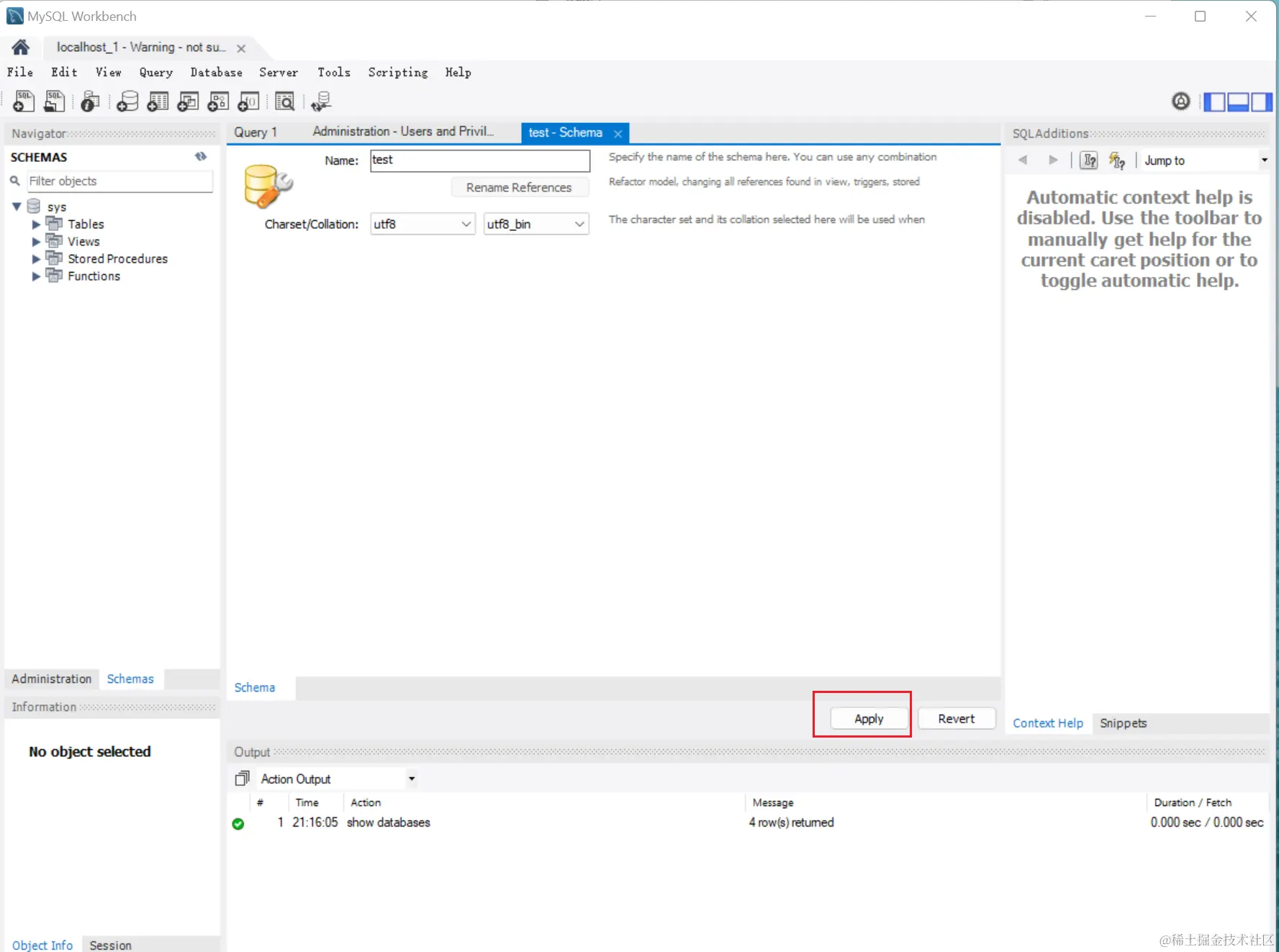1279x952 pixels.
Task: Click the Revert button
Action: 957,719
